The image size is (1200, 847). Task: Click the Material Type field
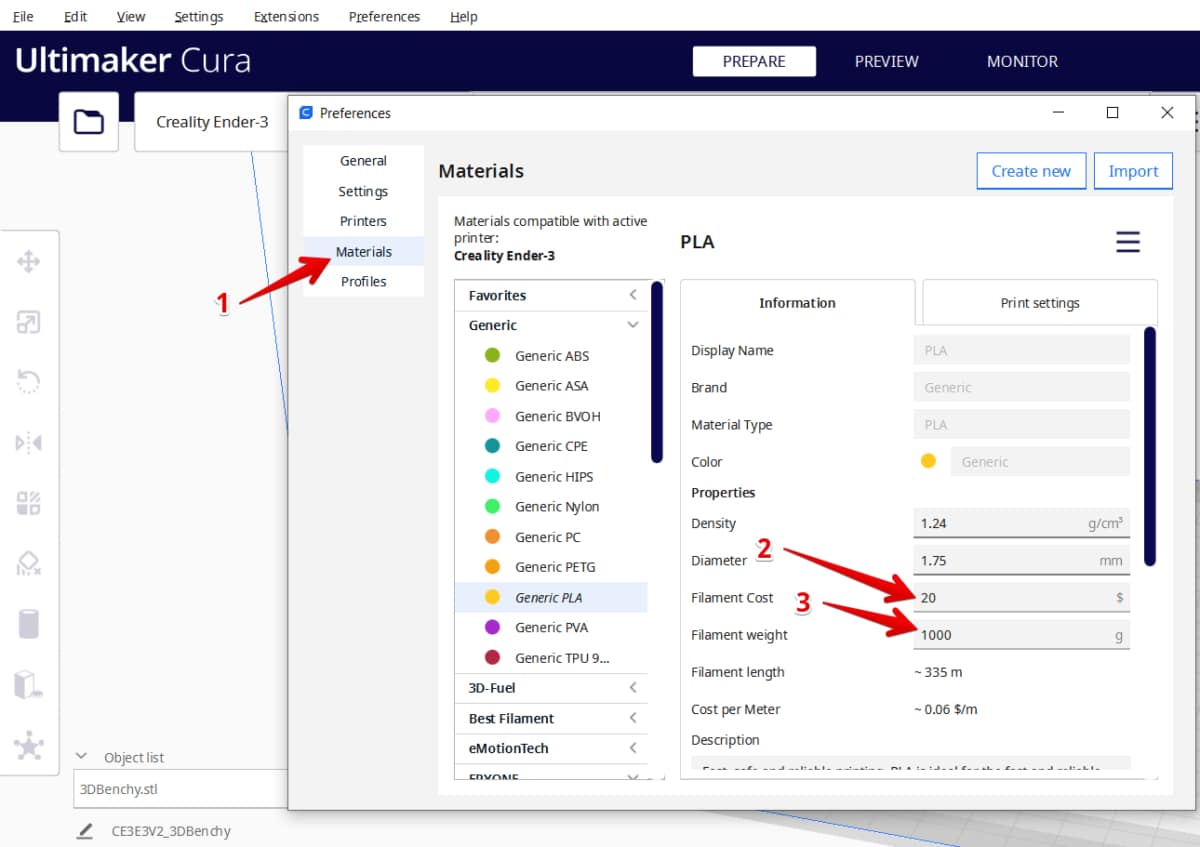click(1021, 424)
